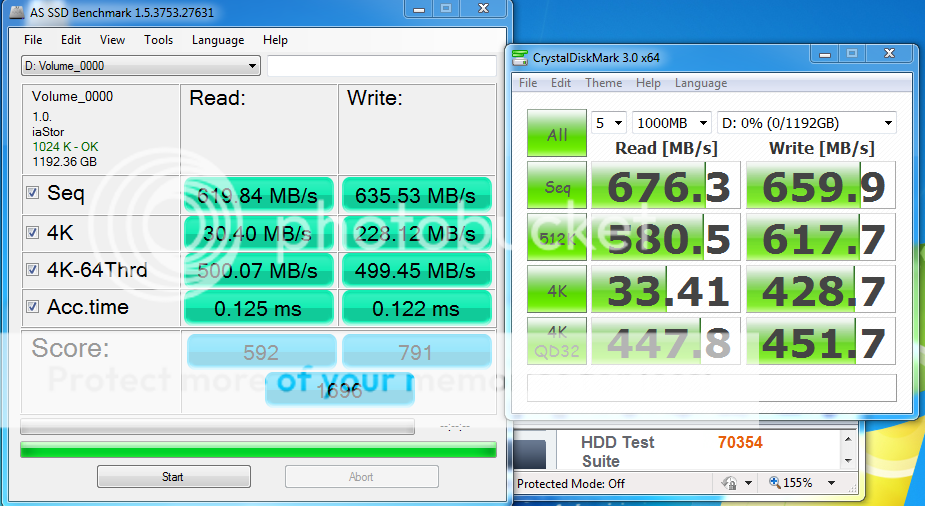This screenshot has width=925, height=506.
Task: Select 4K write result 228.12 MB/s
Action: pos(416,233)
